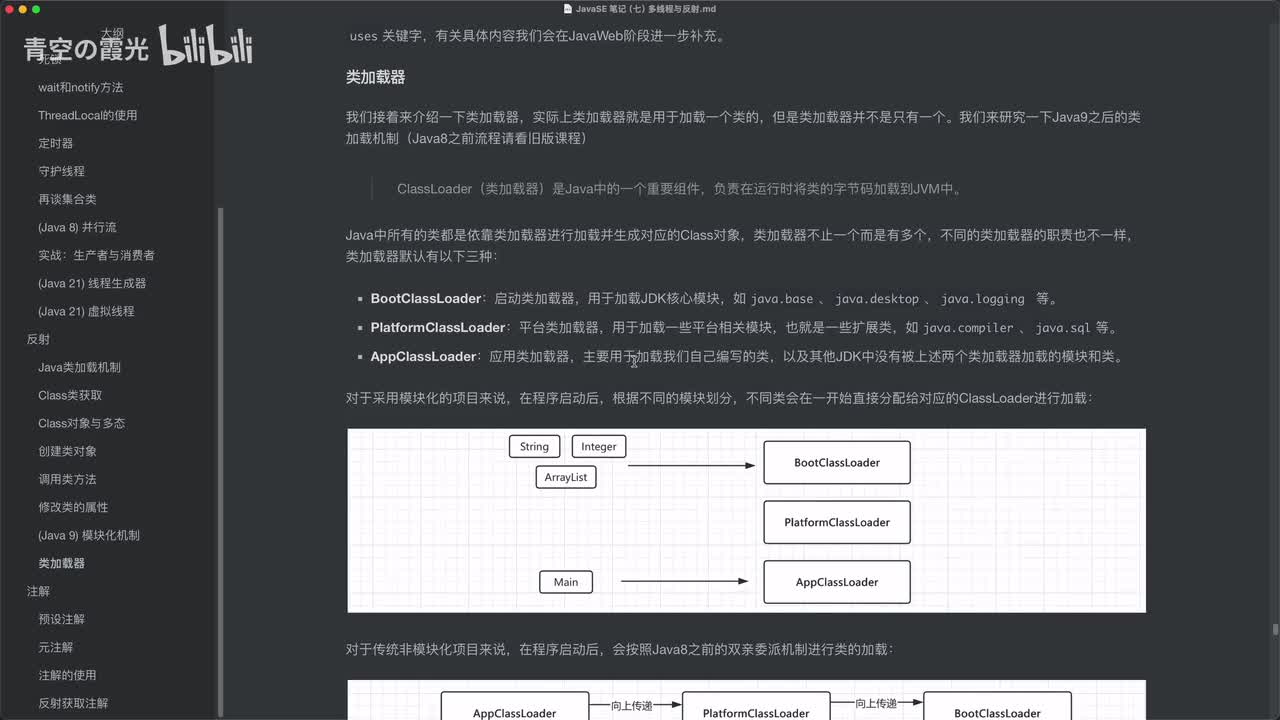Select 'ThreadLocal的使用' in the sidebar outline

(88, 115)
